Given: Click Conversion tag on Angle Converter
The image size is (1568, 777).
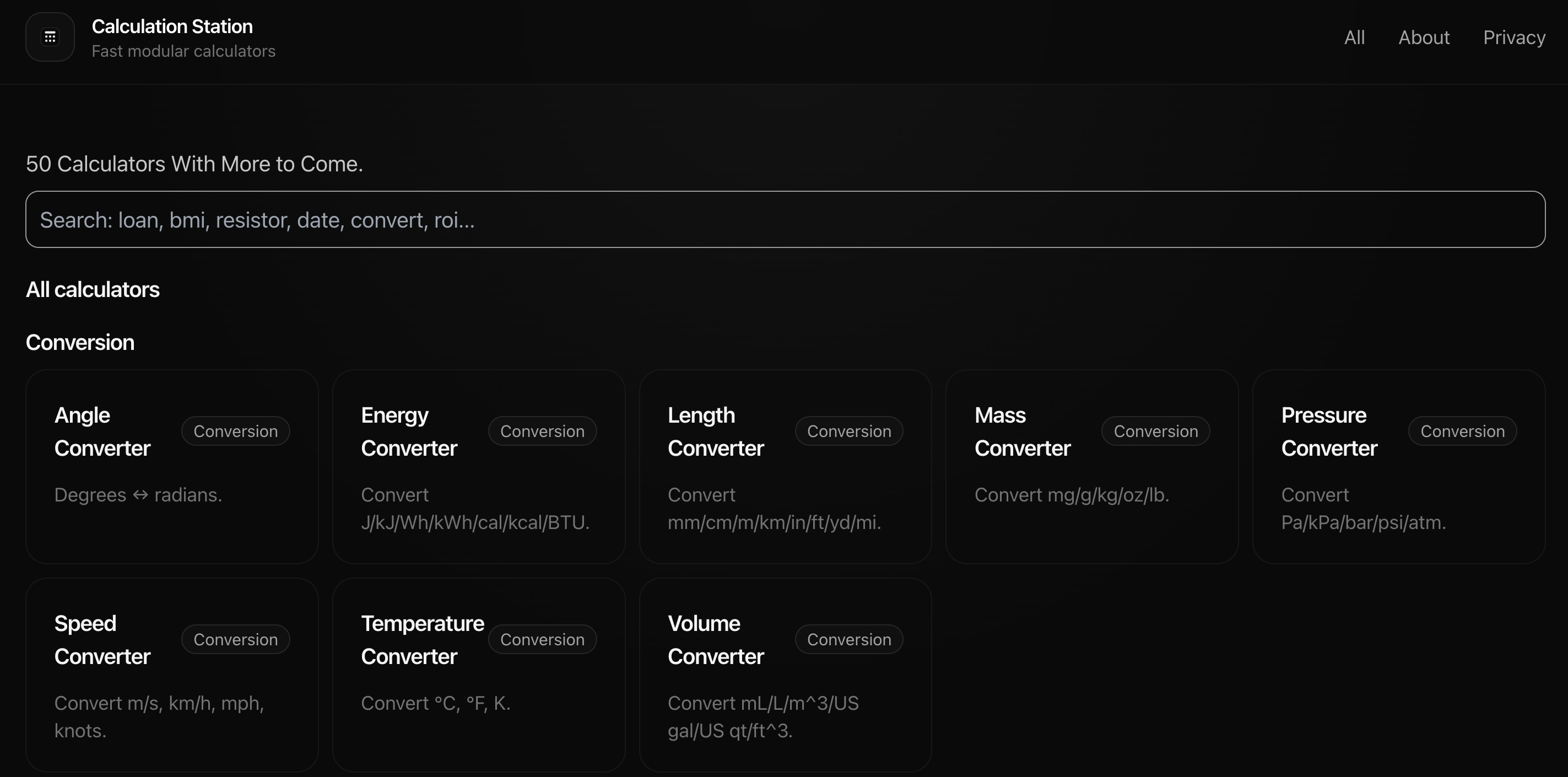Looking at the screenshot, I should click(236, 431).
